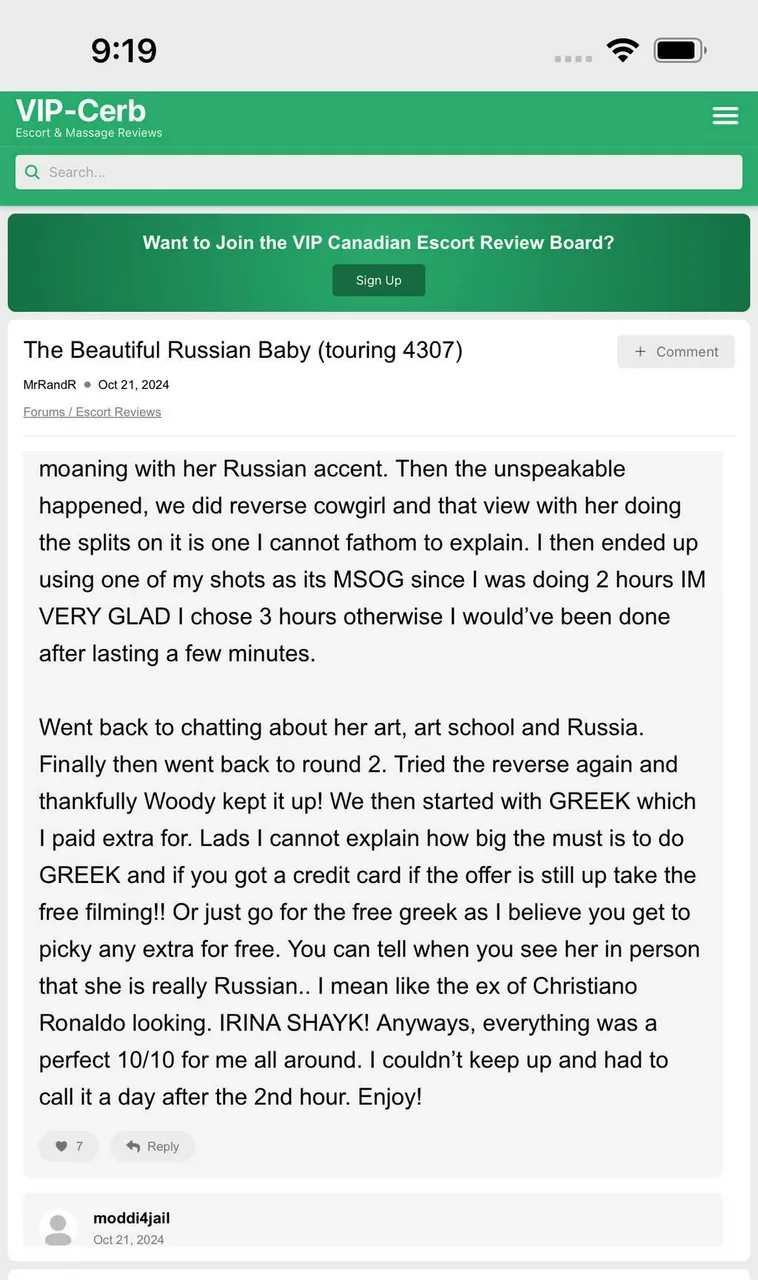Tap the moddi4jail user avatar
Viewport: 758px width, 1280px height.
(x=58, y=1228)
